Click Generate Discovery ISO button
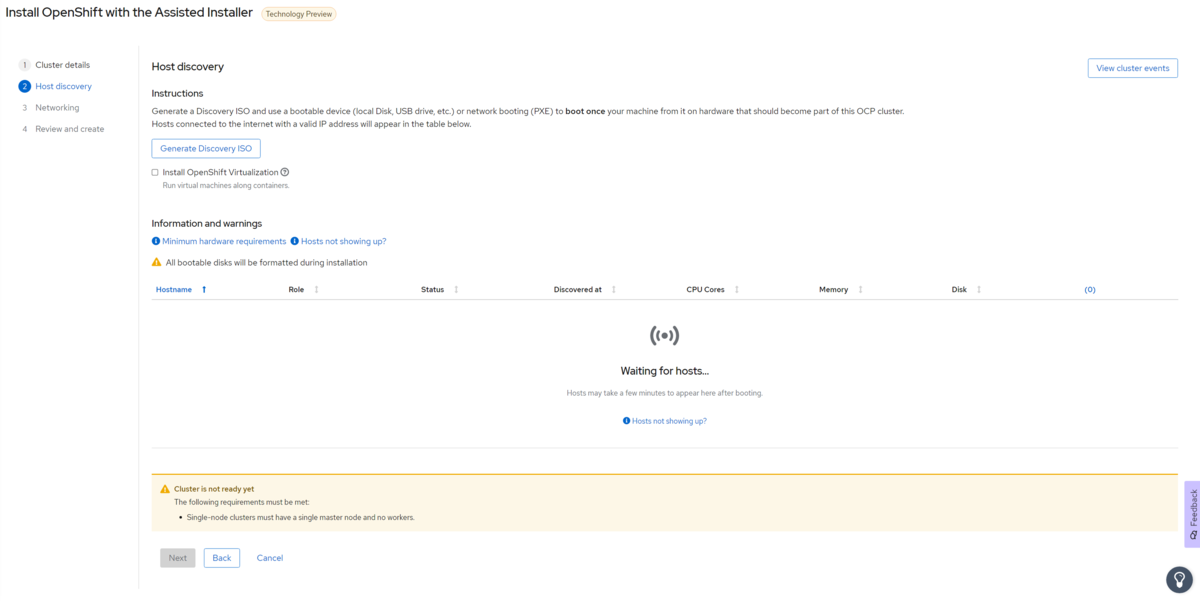The image size is (1200, 601). (206, 149)
